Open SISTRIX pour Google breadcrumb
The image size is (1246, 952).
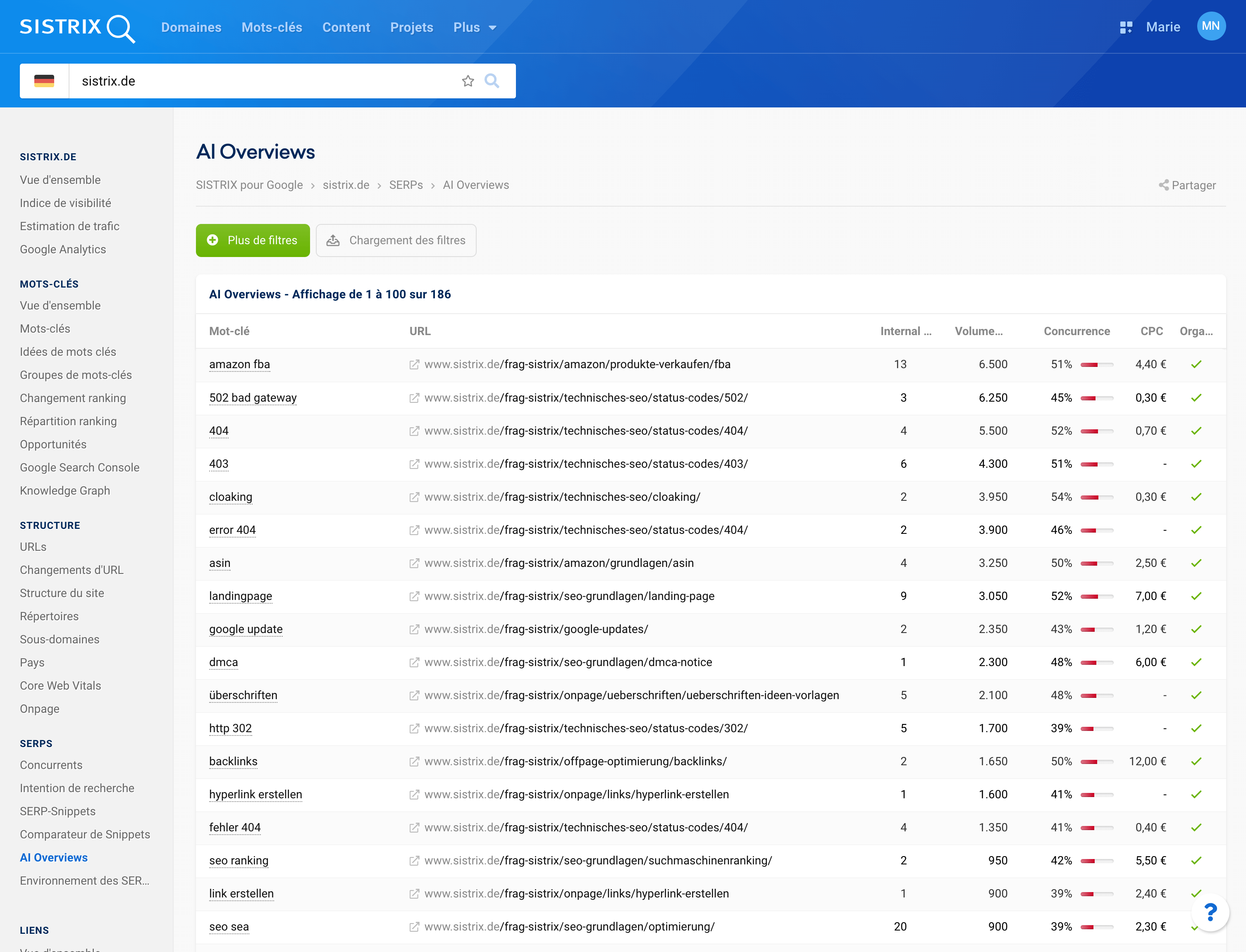click(x=249, y=185)
